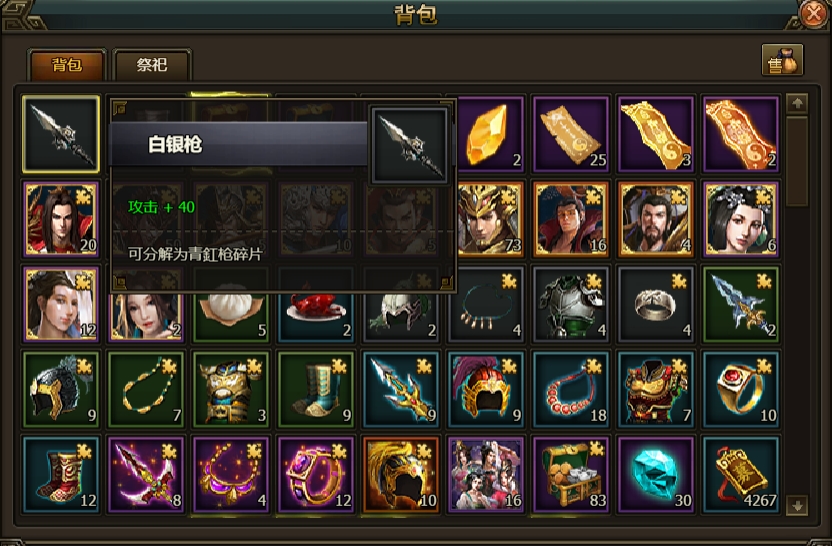
Task: Select the purple crossed blades item with count 8
Action: [x=146, y=474]
